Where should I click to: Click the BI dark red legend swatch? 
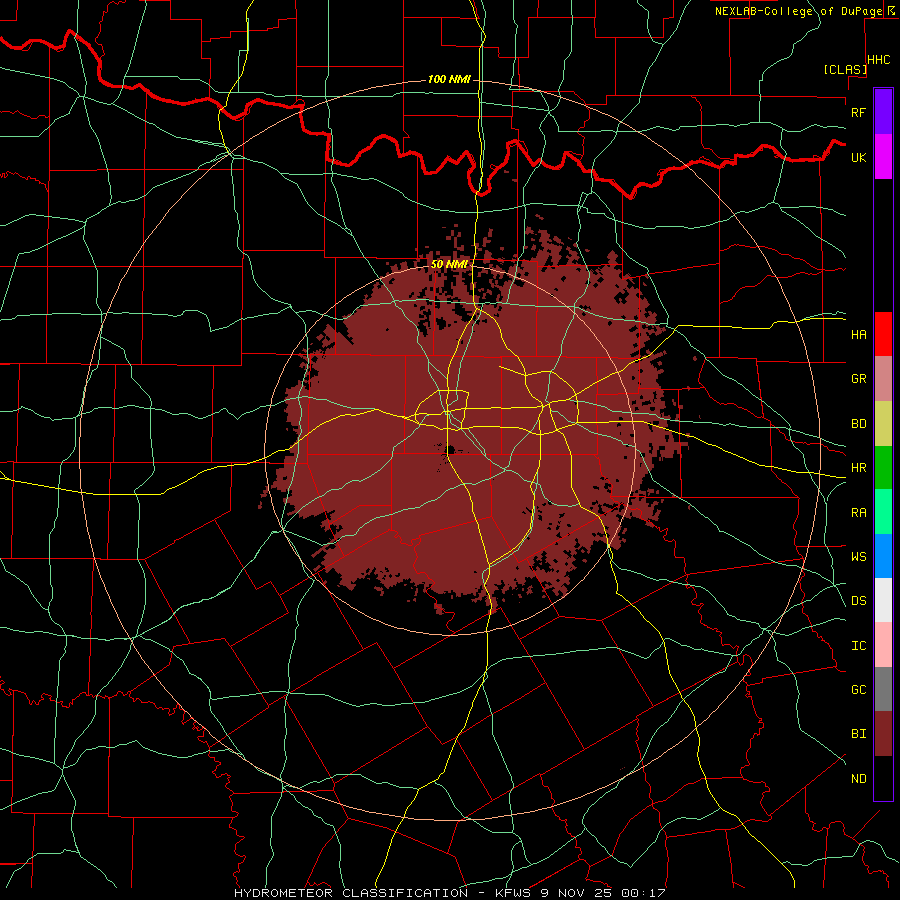click(x=883, y=734)
